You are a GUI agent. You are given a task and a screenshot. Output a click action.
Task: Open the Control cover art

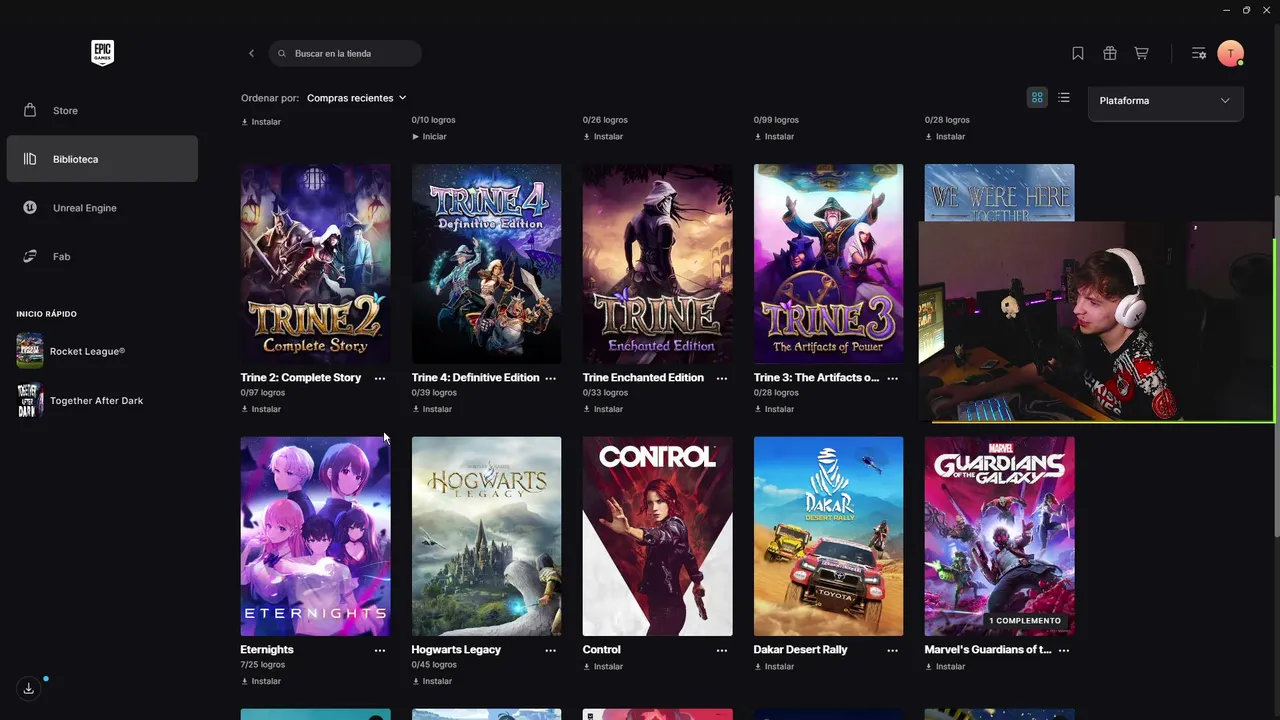pos(657,536)
